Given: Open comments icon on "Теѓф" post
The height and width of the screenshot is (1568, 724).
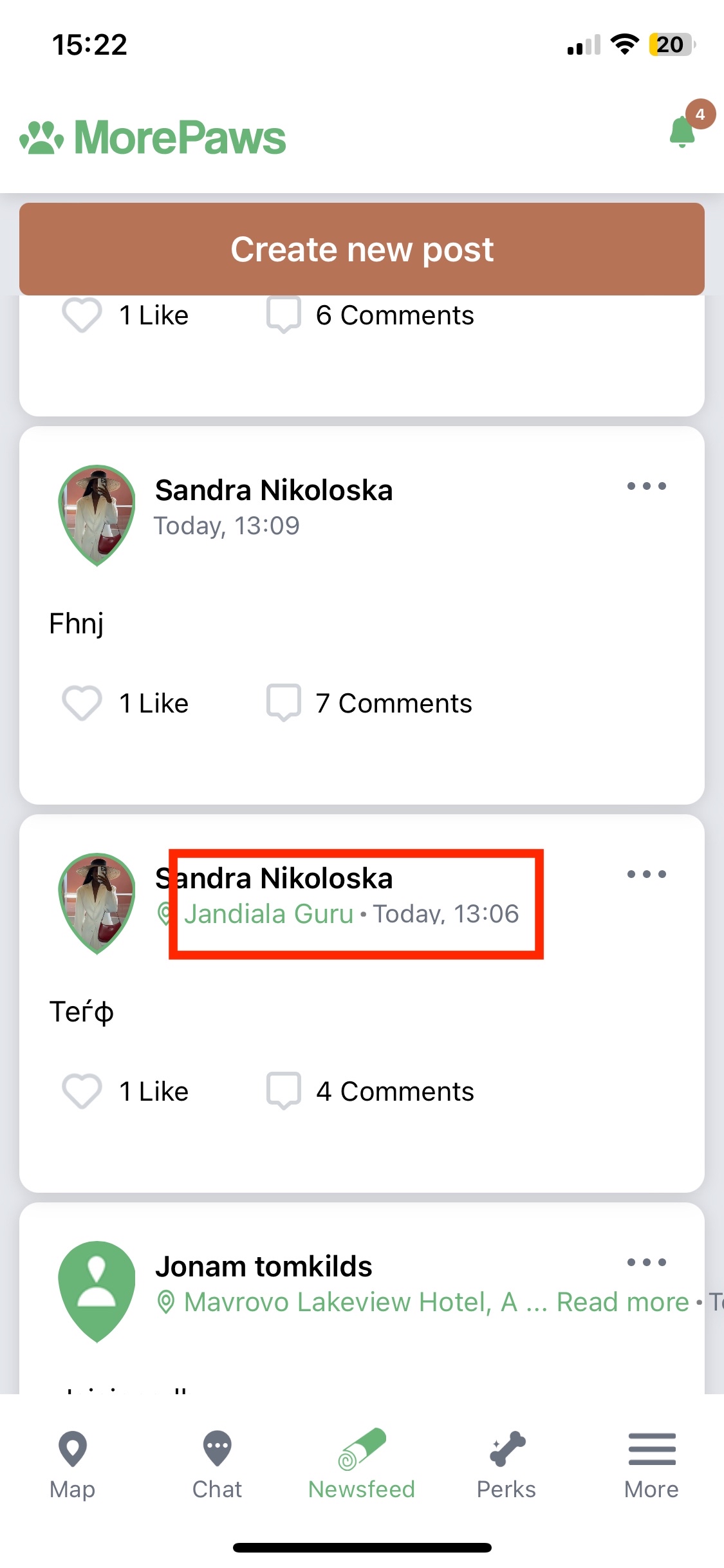Looking at the screenshot, I should 284,1090.
